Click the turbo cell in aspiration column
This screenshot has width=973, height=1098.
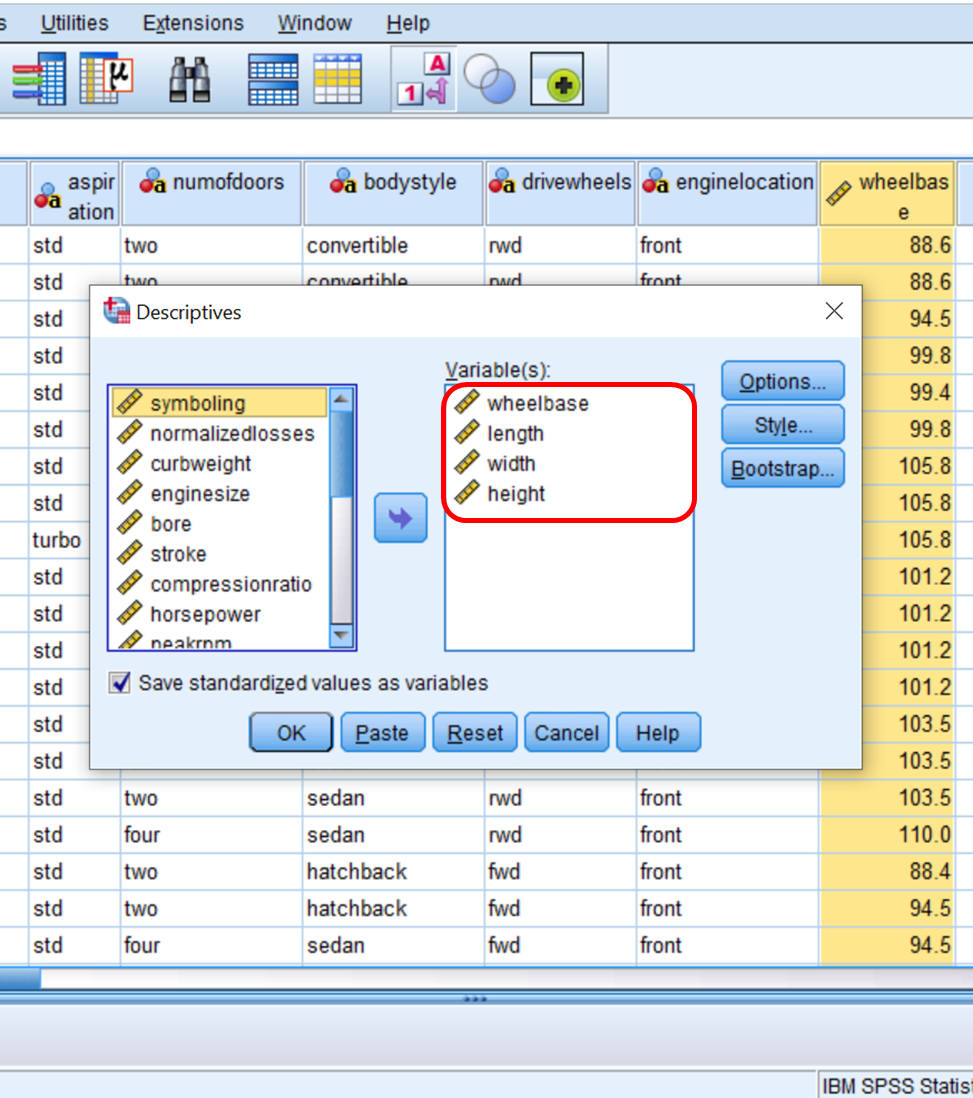click(57, 540)
